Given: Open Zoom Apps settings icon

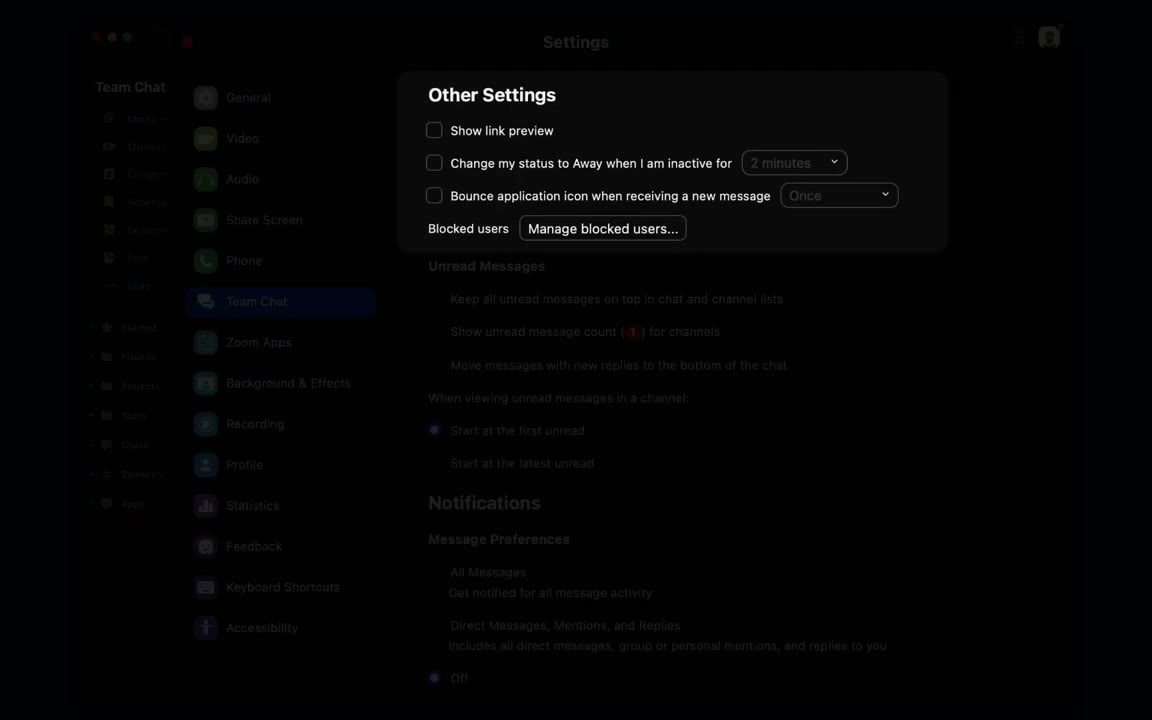Looking at the screenshot, I should click(x=206, y=342).
